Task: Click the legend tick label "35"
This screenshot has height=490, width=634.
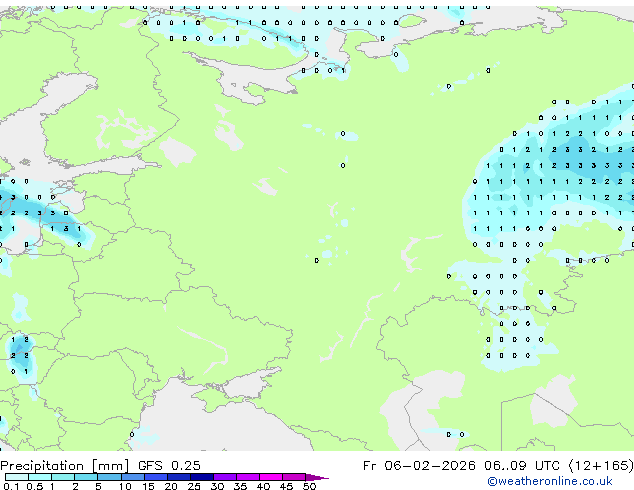Action: click(x=240, y=486)
